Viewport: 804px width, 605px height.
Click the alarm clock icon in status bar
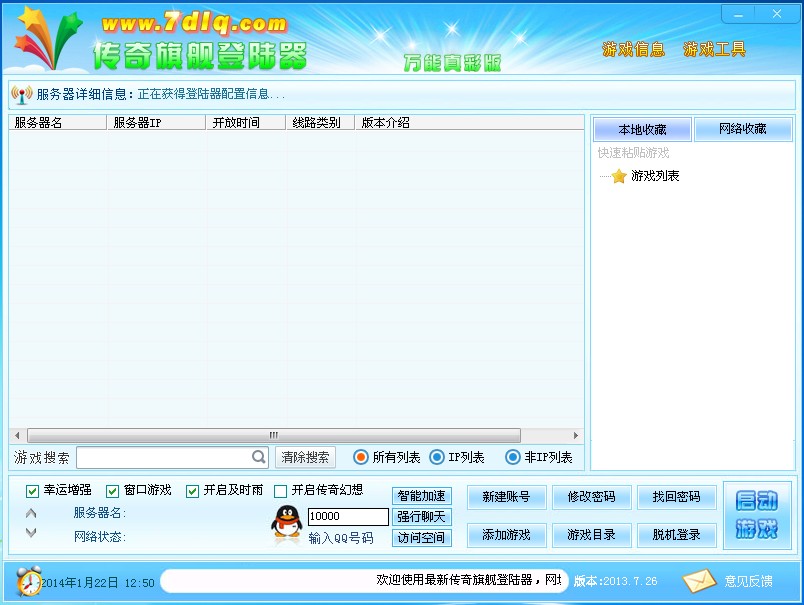coord(28,581)
